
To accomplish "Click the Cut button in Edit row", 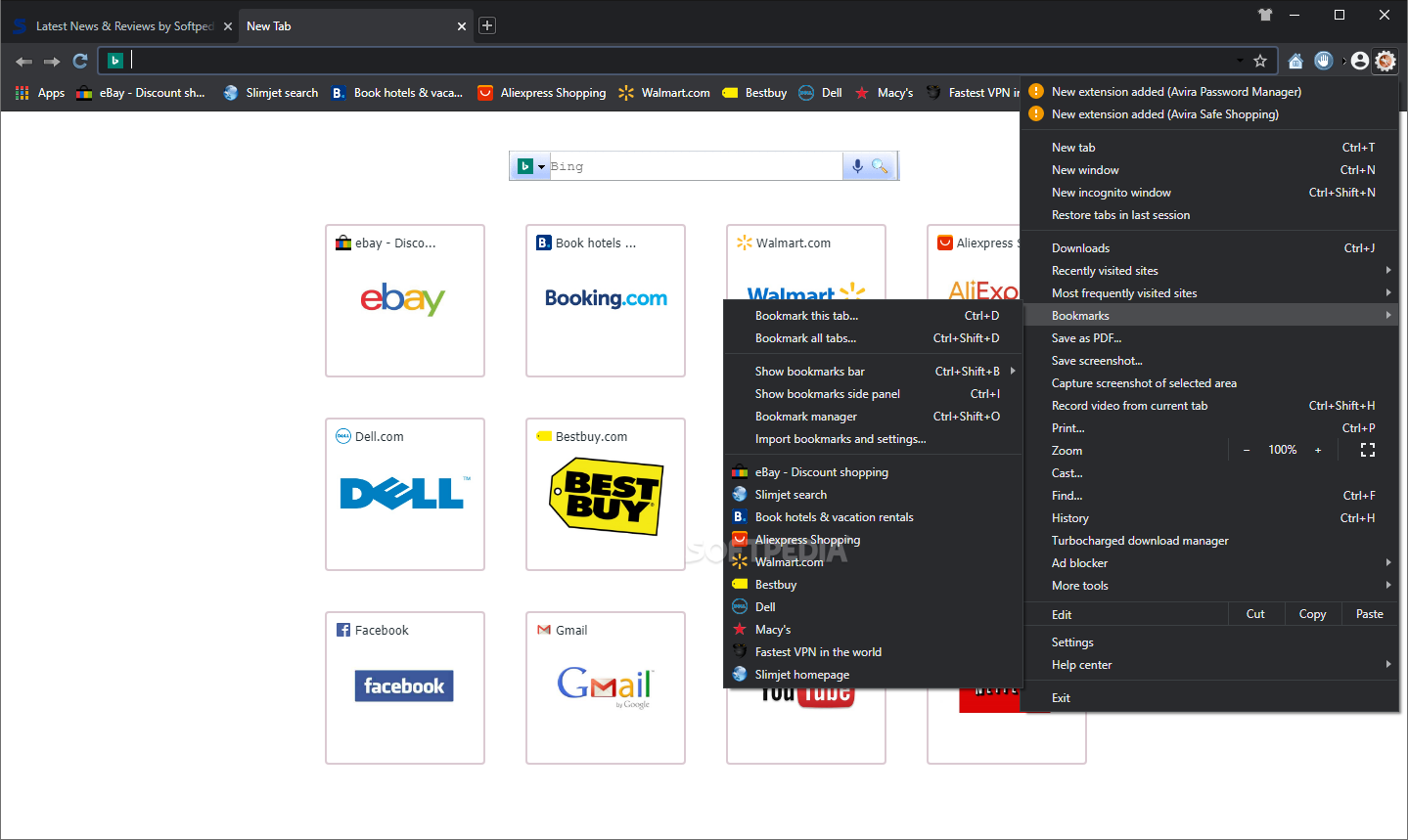I will pyautogui.click(x=1255, y=614).
